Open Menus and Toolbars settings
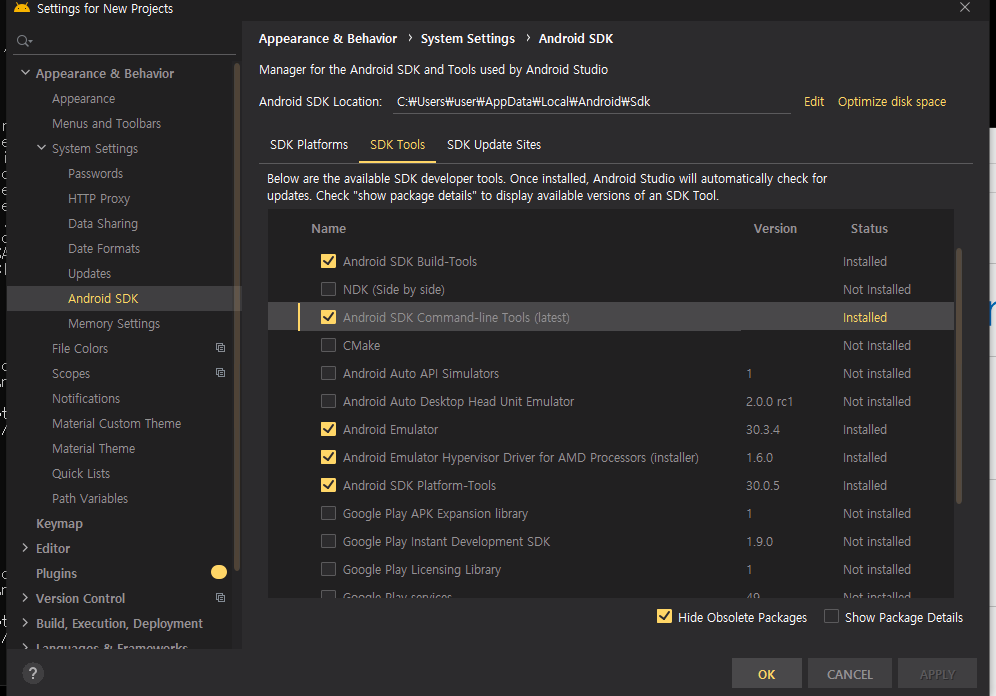This screenshot has height=696, width=996. 107,123
